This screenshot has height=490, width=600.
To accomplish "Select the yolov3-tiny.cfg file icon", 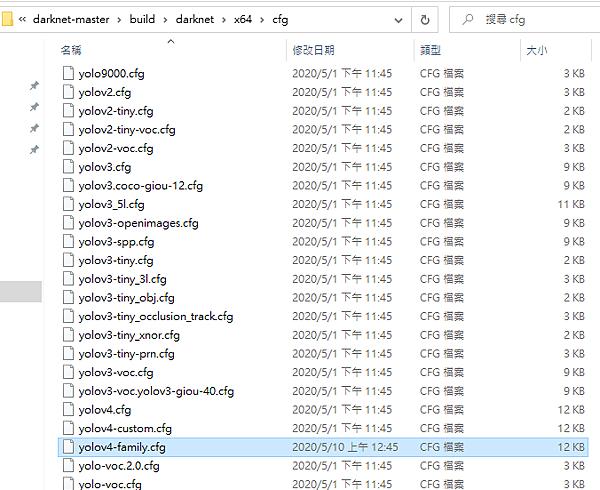I will [68, 260].
